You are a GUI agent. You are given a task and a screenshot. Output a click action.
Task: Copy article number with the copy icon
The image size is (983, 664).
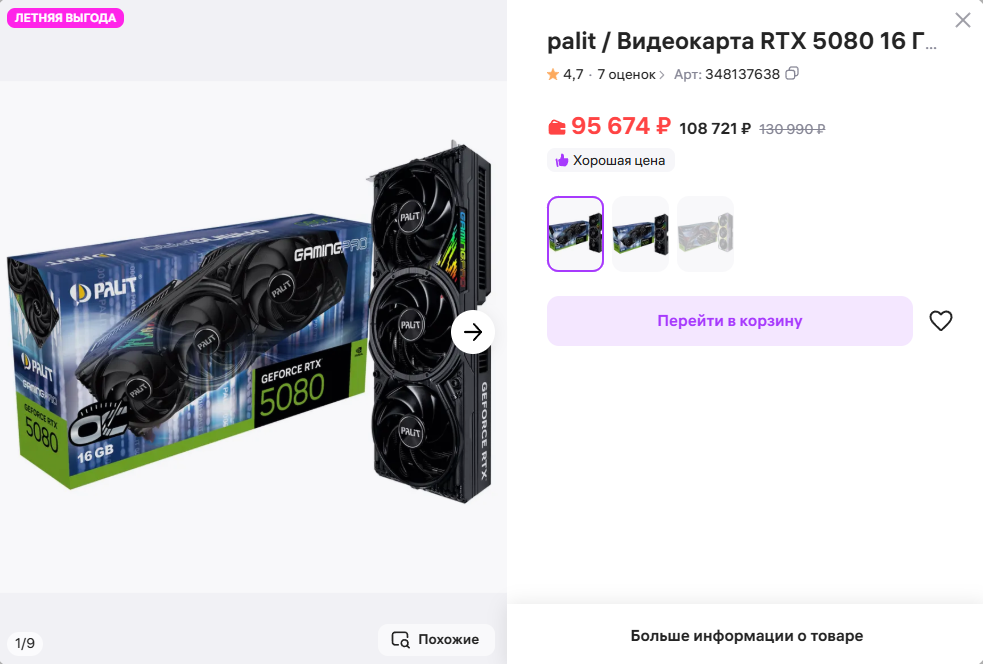click(792, 73)
